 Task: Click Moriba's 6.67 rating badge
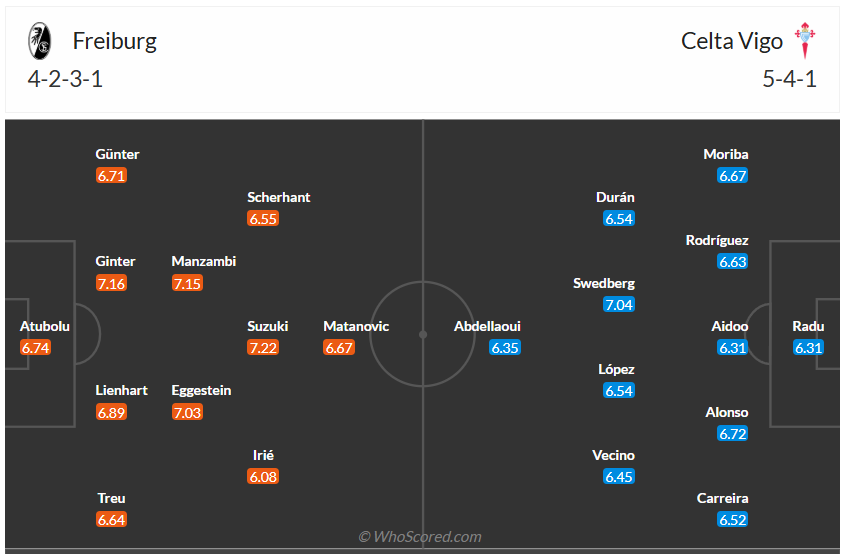tap(733, 176)
